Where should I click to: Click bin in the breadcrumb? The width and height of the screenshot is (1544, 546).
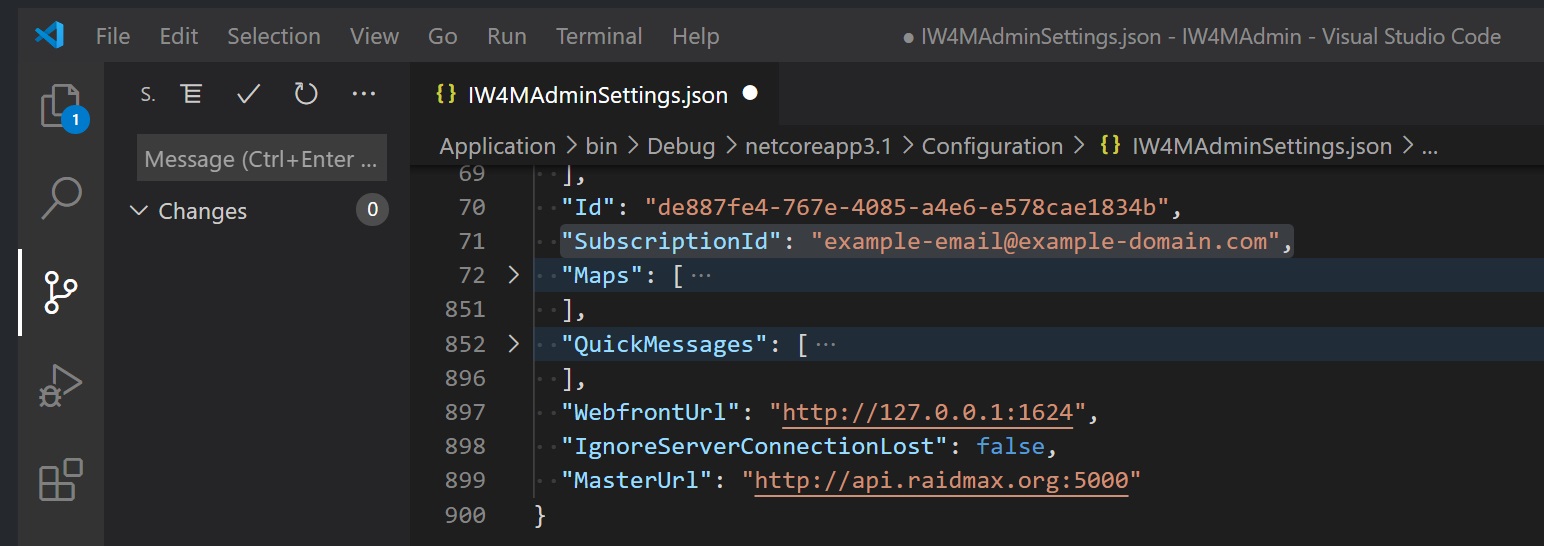tap(601, 146)
